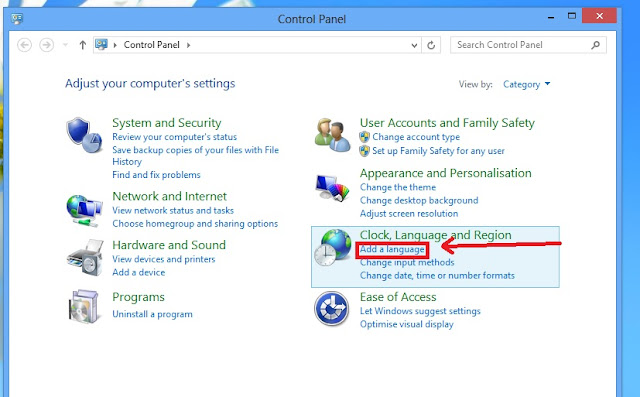Screen dimensions: 640x397
Task: Click the System and Security shield icon
Action: [x=84, y=135]
